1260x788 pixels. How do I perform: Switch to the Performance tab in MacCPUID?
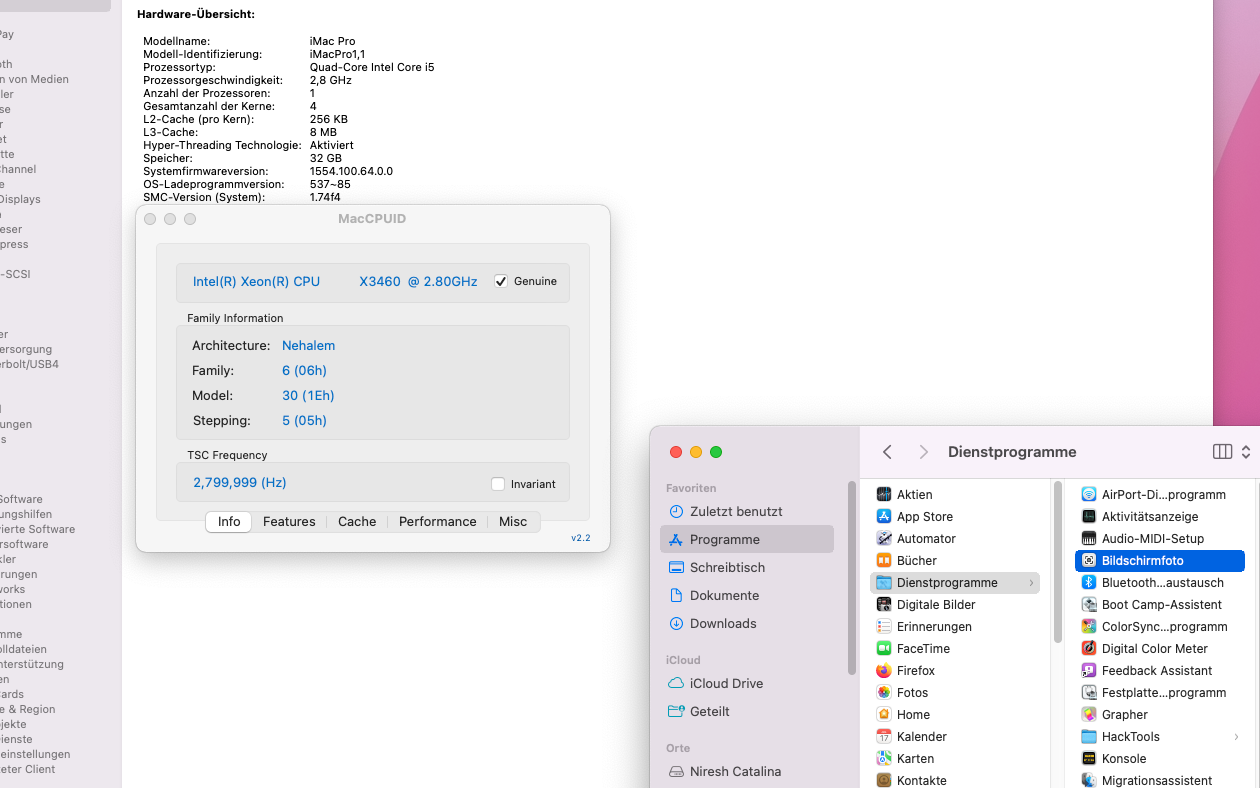pos(437,522)
